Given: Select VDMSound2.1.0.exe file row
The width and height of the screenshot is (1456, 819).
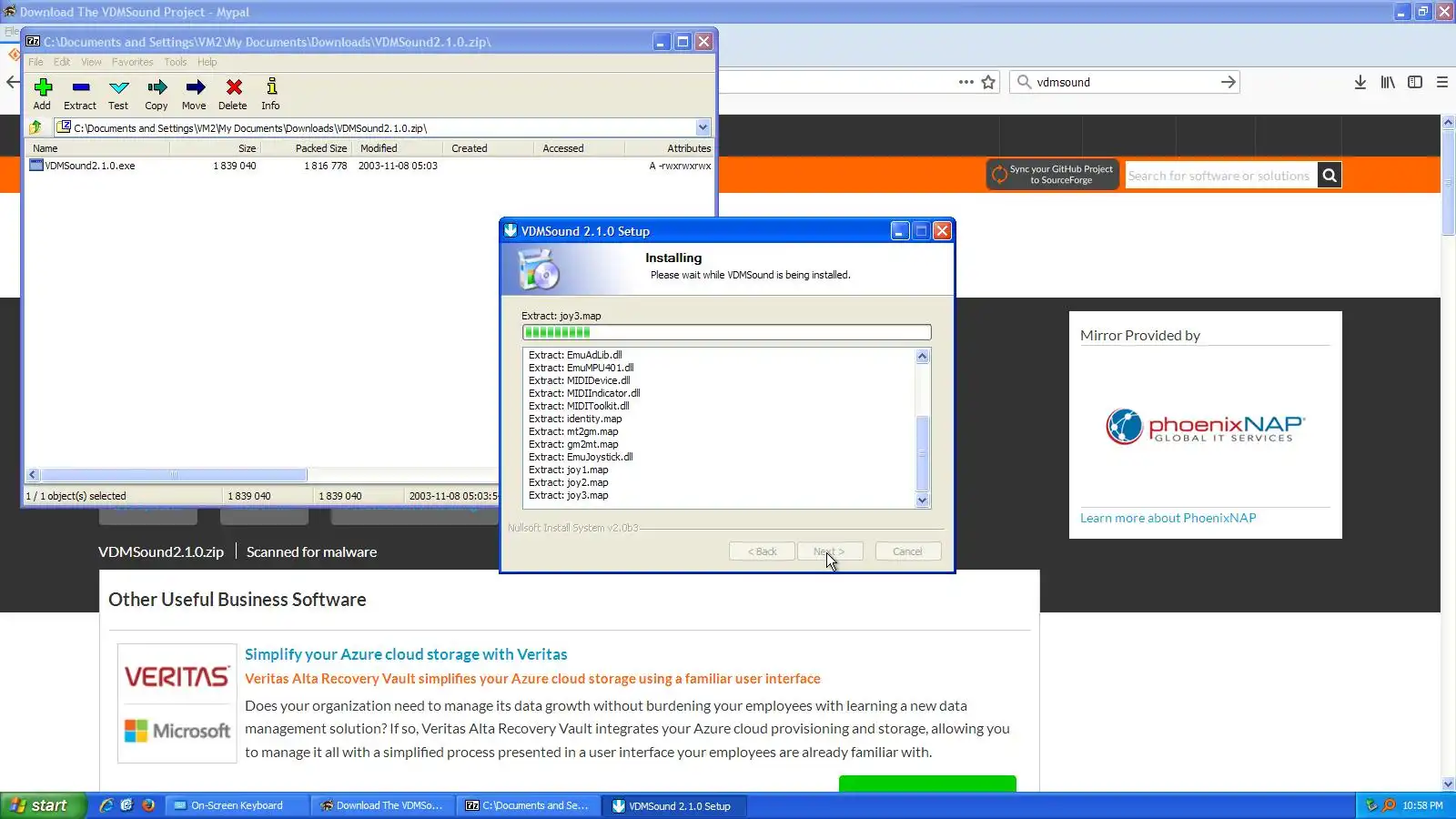Looking at the screenshot, I should (x=369, y=166).
